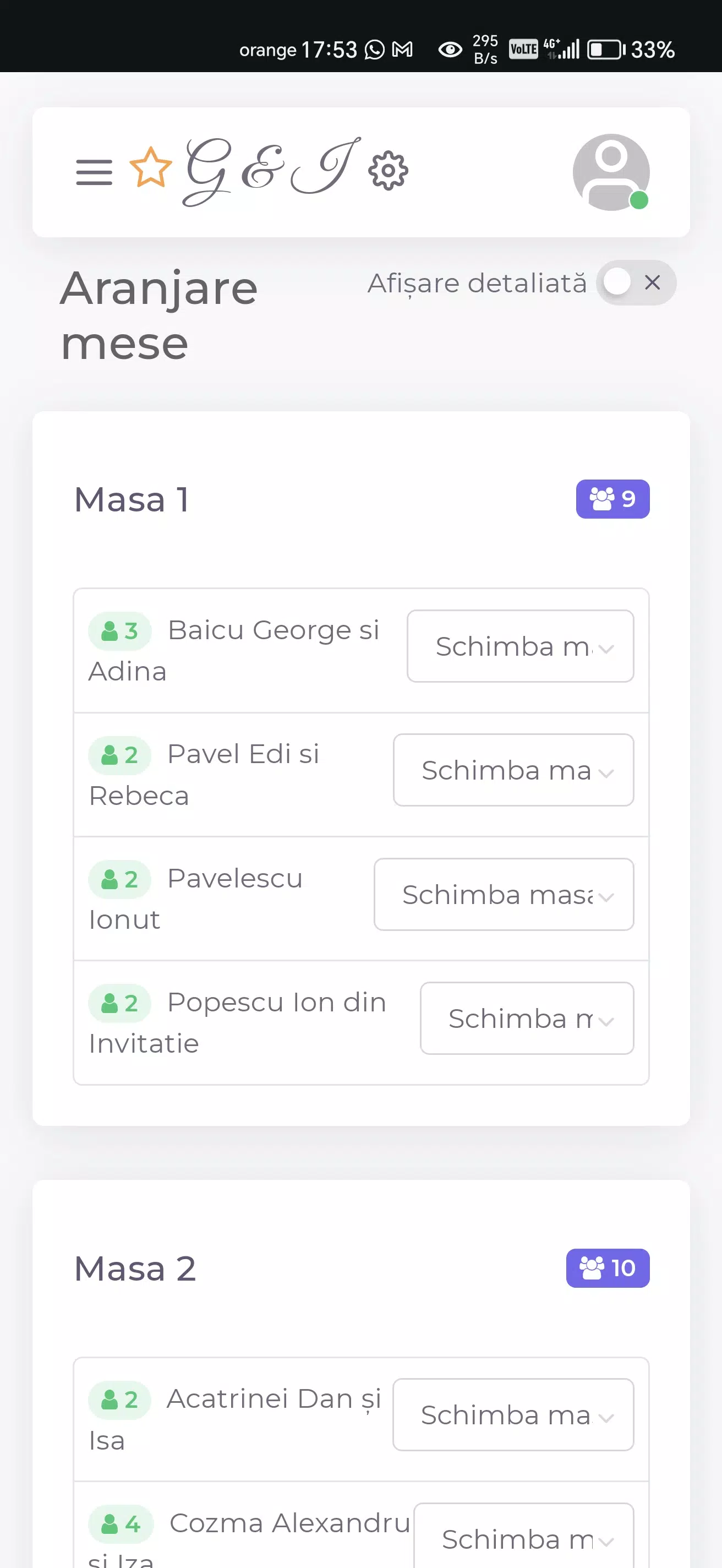Image resolution: width=722 pixels, height=1568 pixels.
Task: Tap the Afișare detaliată label
Action: (x=477, y=284)
